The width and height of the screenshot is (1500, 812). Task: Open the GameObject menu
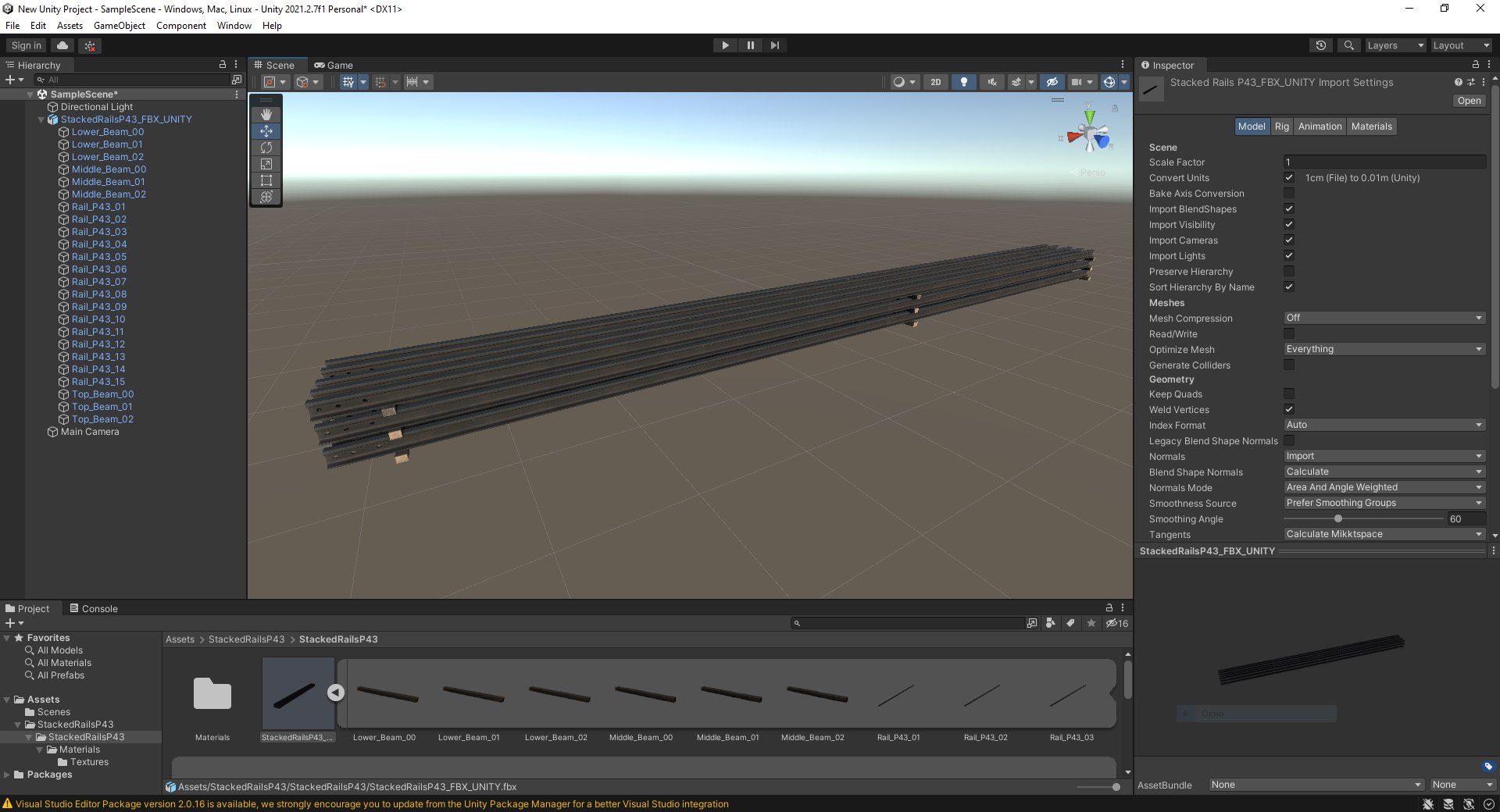coord(120,26)
